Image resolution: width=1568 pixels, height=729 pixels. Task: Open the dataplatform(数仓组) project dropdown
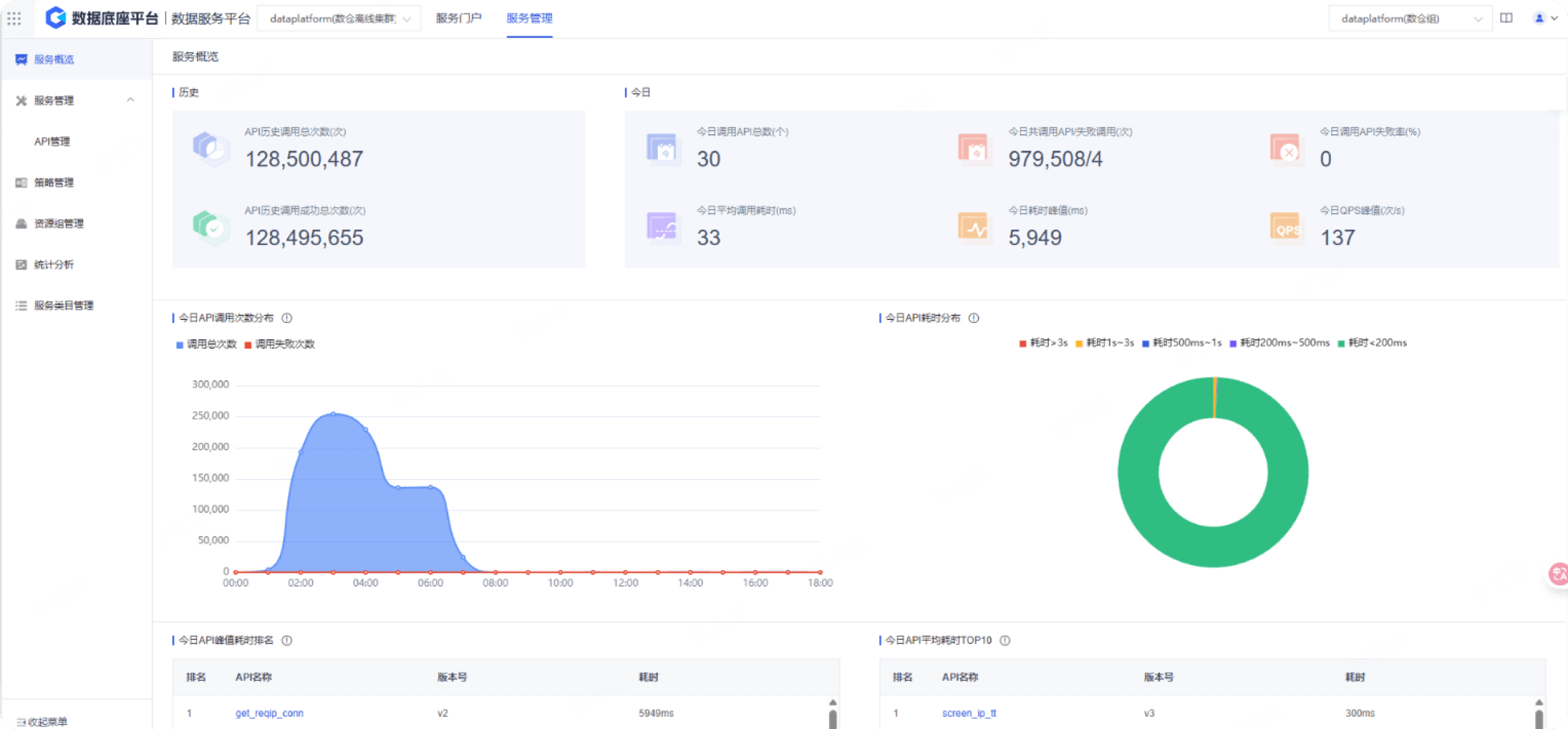(x=1409, y=19)
